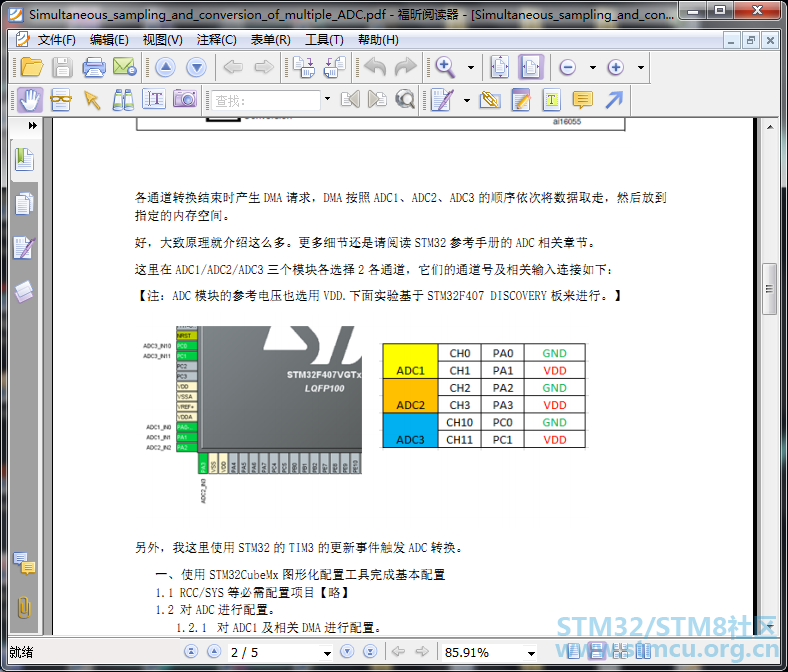
Task: Click the grayed redo arrow
Action: pyautogui.click(x=406, y=67)
